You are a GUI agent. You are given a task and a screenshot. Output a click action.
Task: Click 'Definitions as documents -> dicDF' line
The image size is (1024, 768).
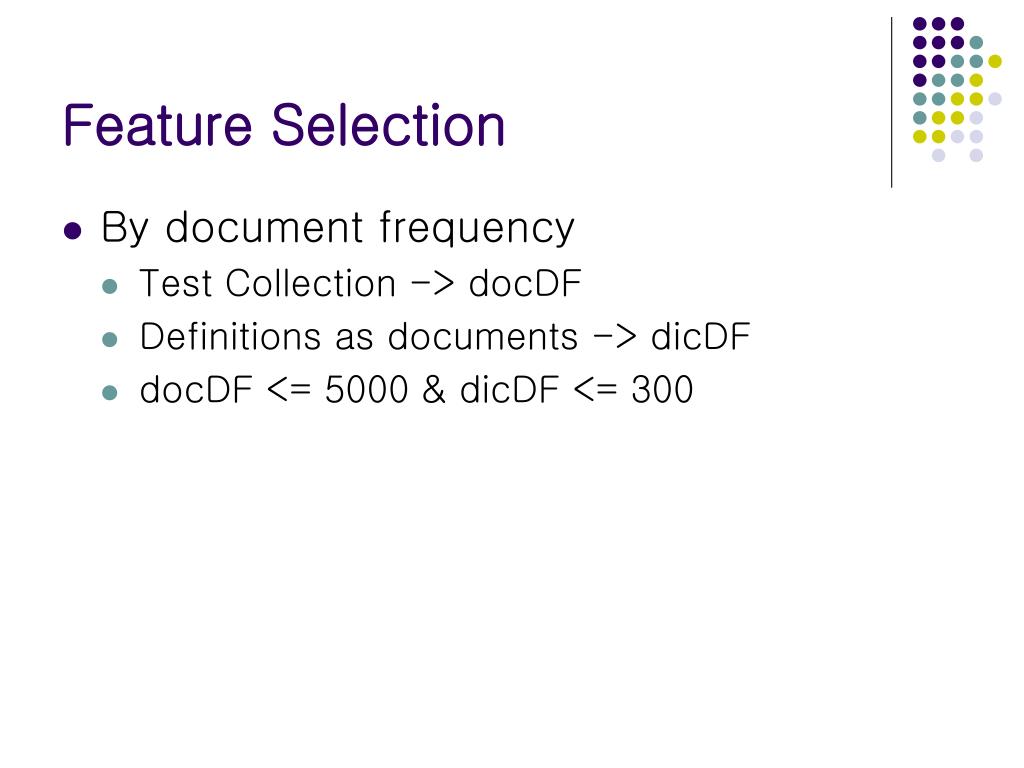pyautogui.click(x=445, y=336)
